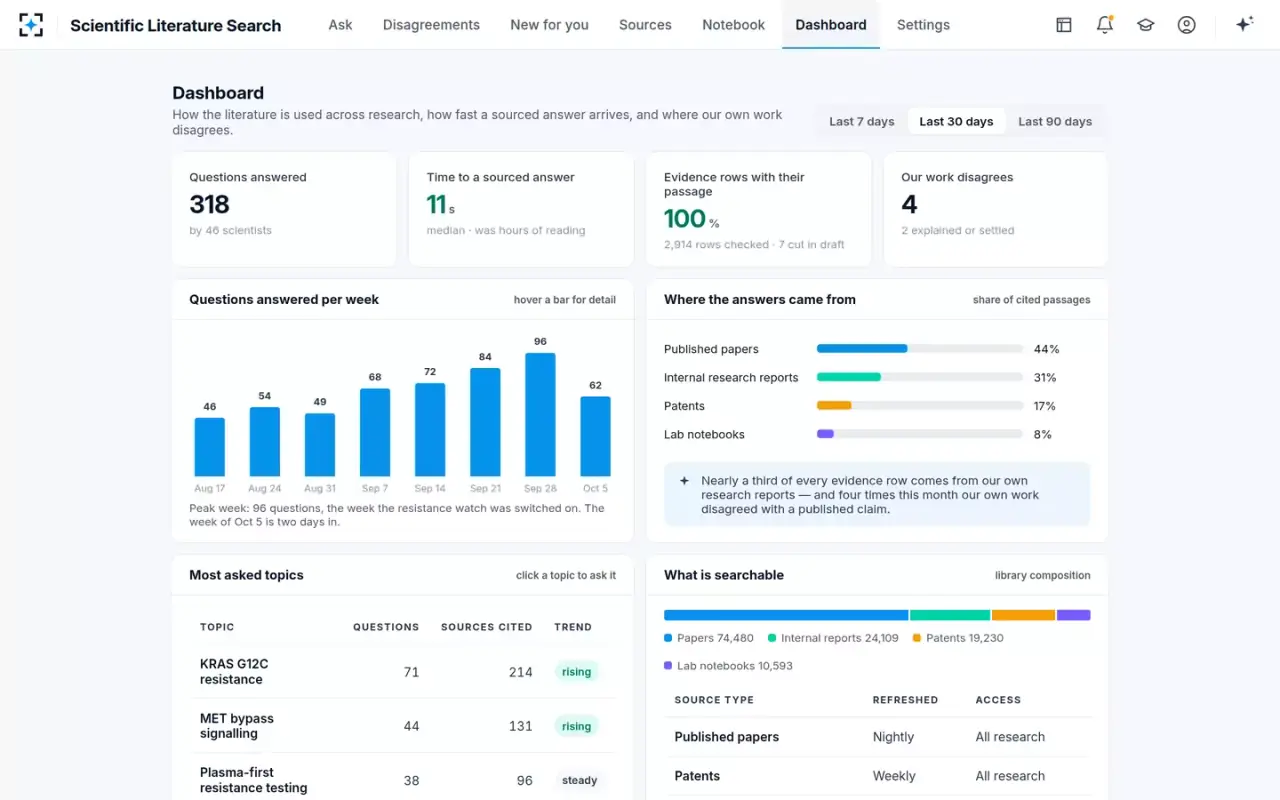Click the rising badge for KRAS G12C
Viewport: 1280px width, 800px height.
(x=576, y=672)
